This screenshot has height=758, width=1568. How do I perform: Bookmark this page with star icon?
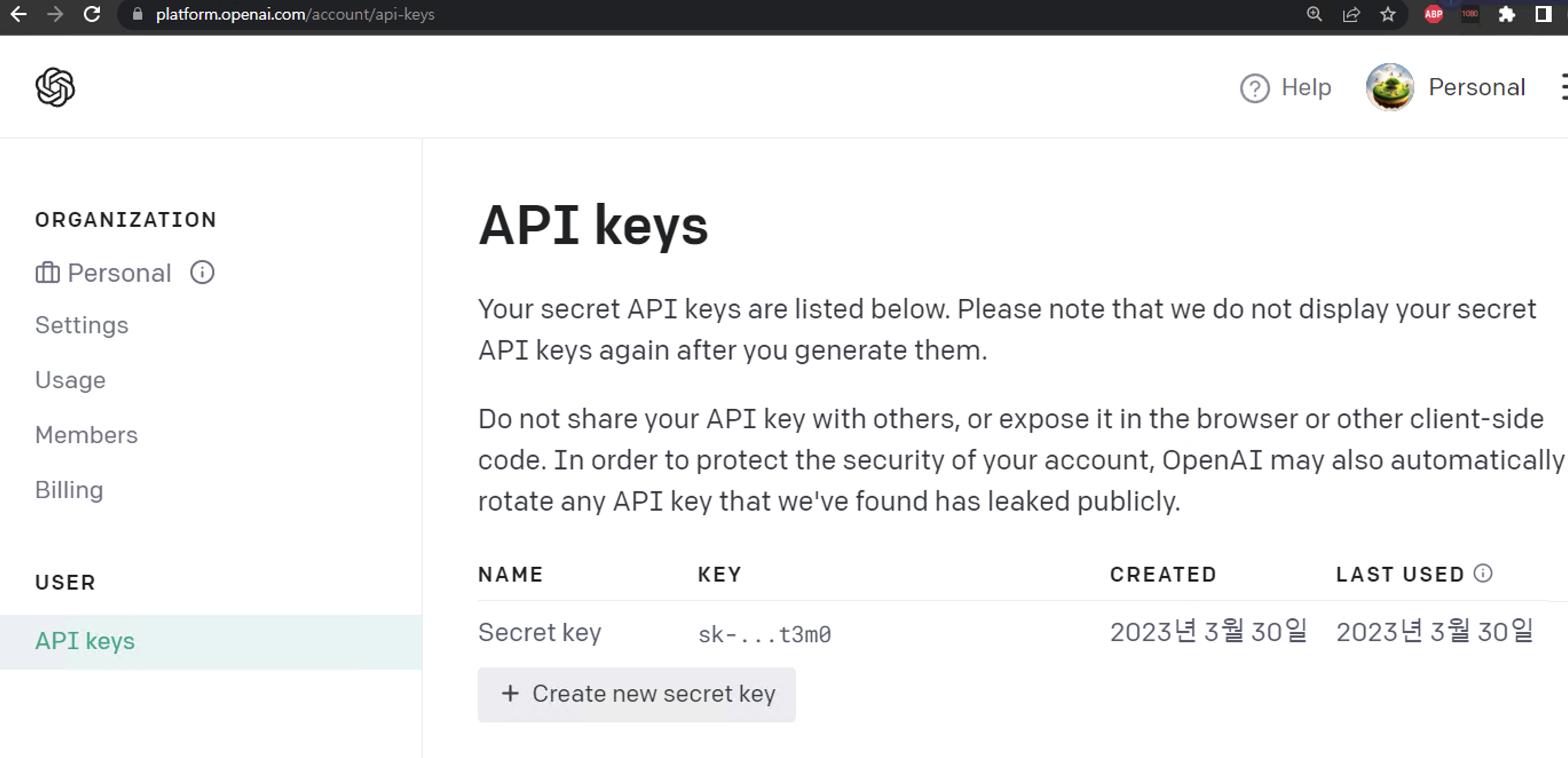click(1388, 14)
